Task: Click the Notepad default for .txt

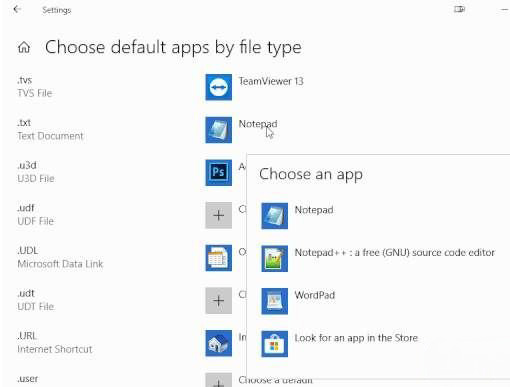Action: tap(258, 124)
